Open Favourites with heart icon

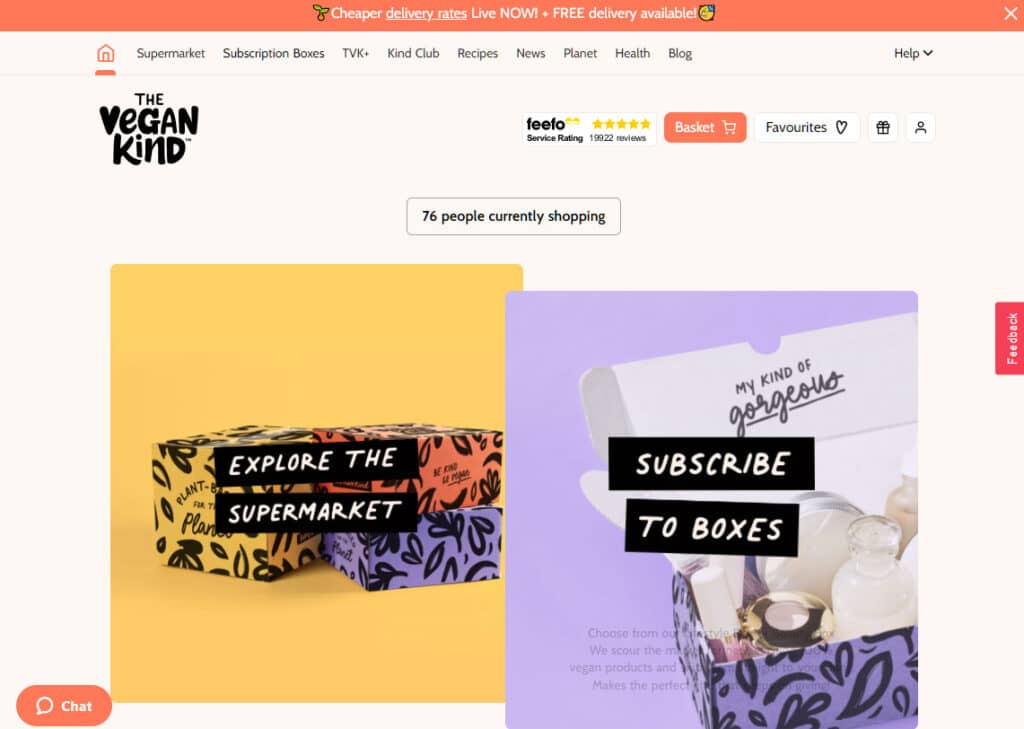pyautogui.click(x=807, y=127)
